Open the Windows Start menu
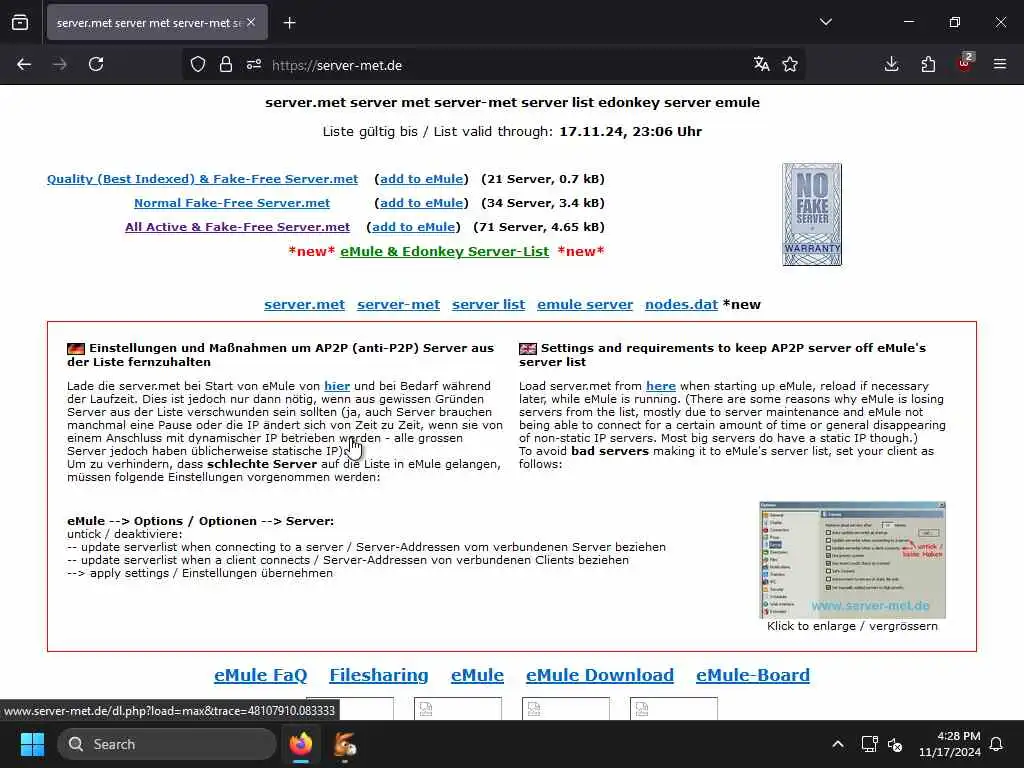 pyautogui.click(x=32, y=744)
